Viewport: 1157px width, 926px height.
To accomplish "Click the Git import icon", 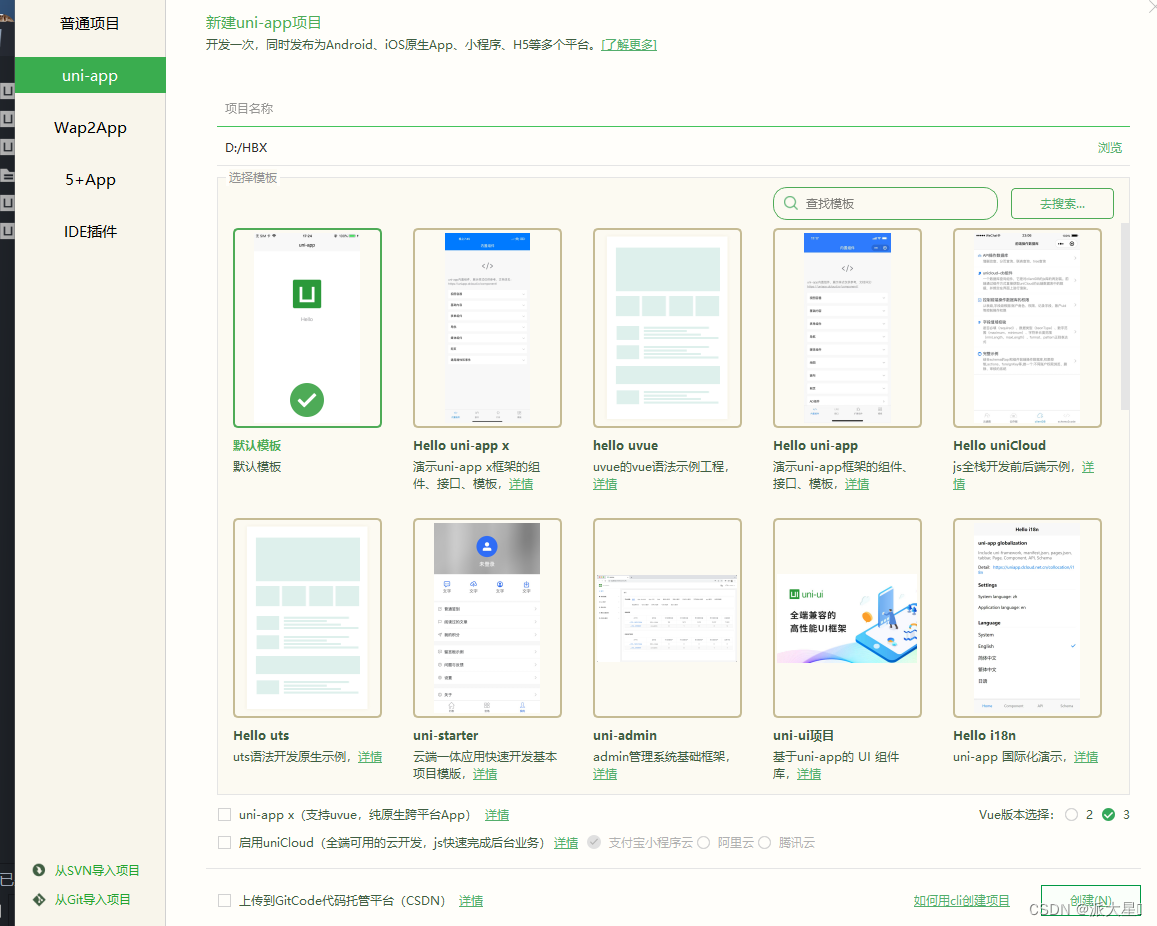I will [x=39, y=899].
